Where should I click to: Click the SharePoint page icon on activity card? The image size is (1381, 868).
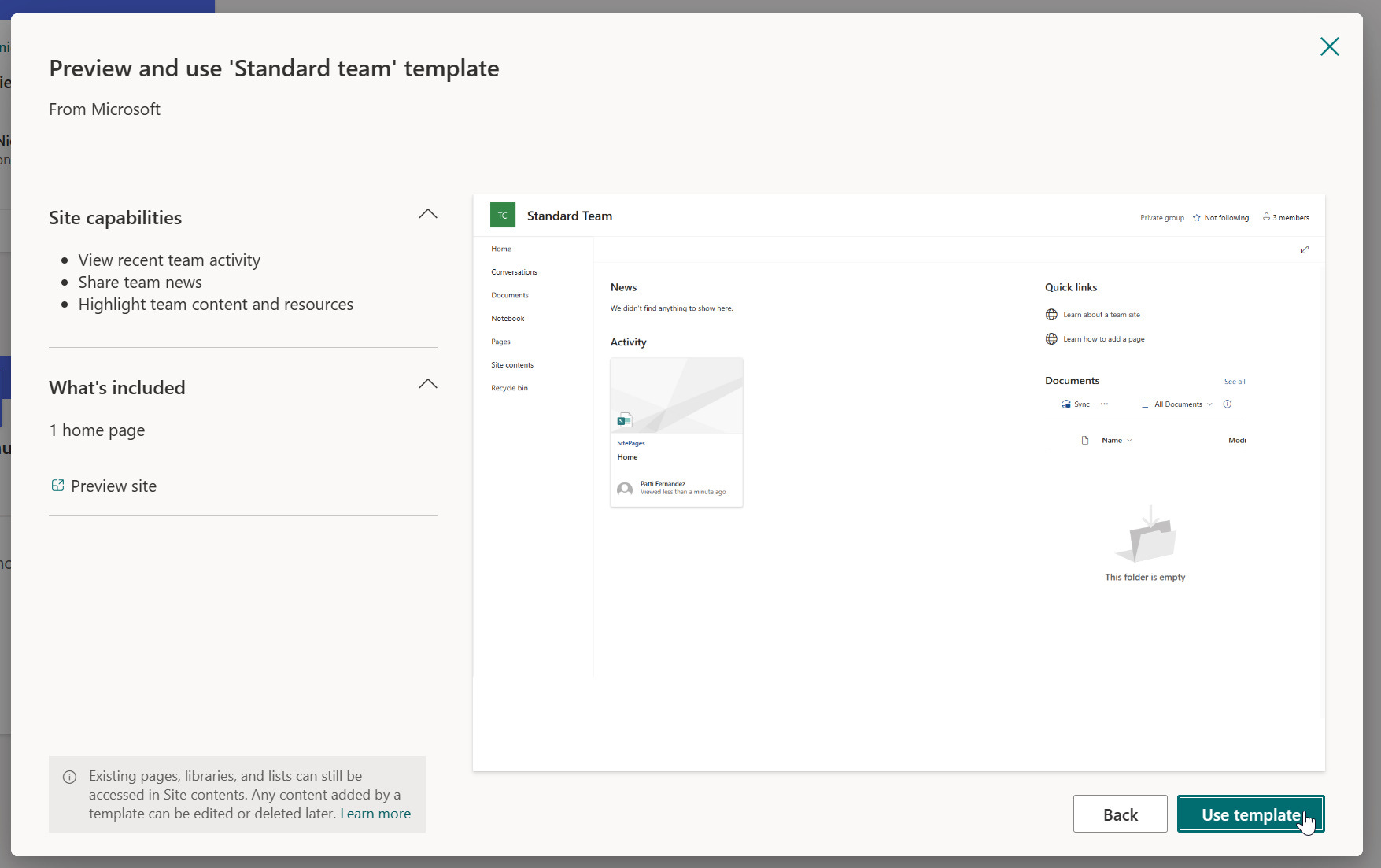[x=625, y=420]
